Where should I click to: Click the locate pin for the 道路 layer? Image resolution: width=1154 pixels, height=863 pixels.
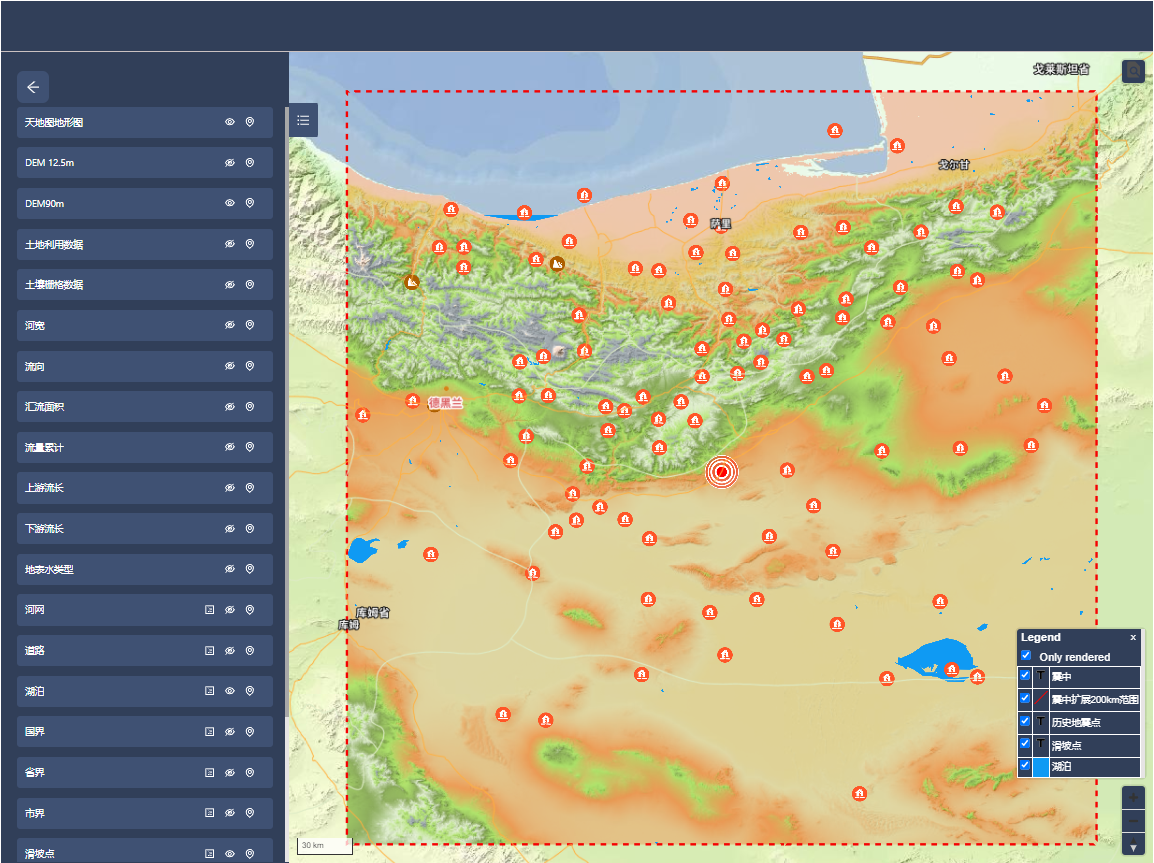point(250,651)
